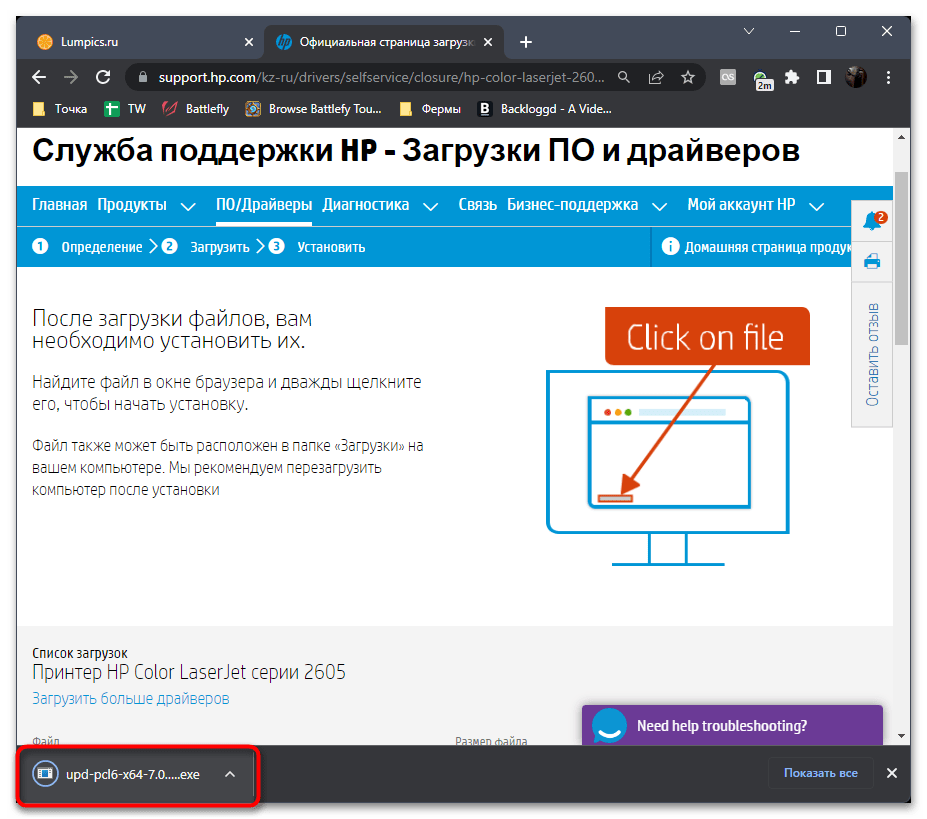The width and height of the screenshot is (927, 819).
Task: Go to Главная menu item
Action: tap(59, 205)
